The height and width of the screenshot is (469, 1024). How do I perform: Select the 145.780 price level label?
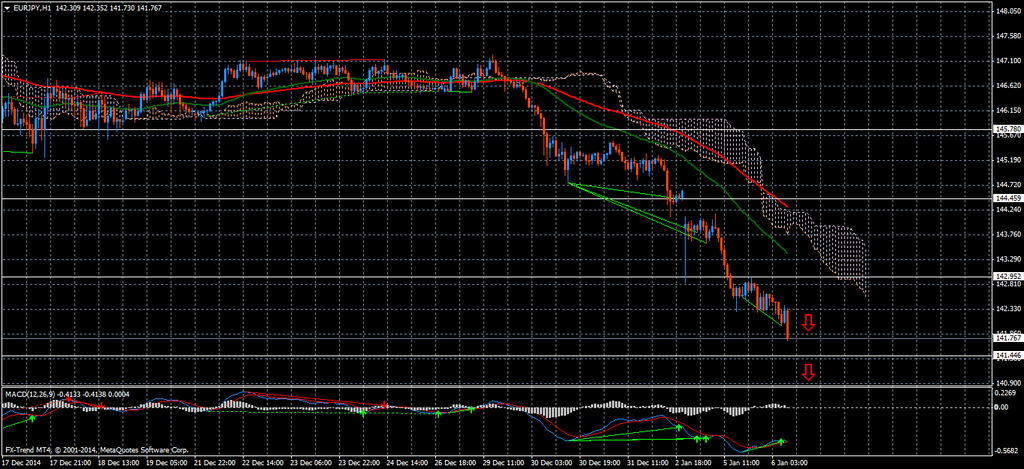coord(1007,130)
